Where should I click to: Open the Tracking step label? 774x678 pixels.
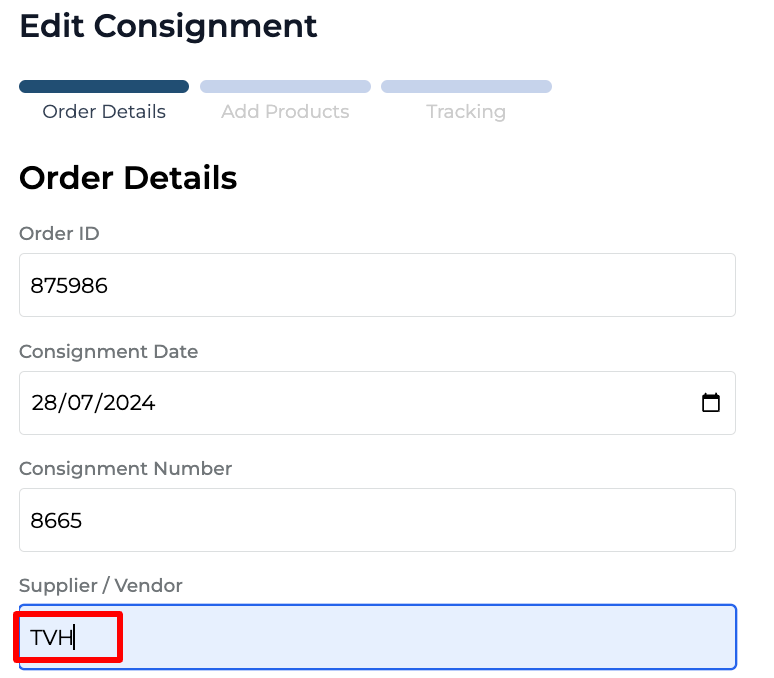pos(466,112)
